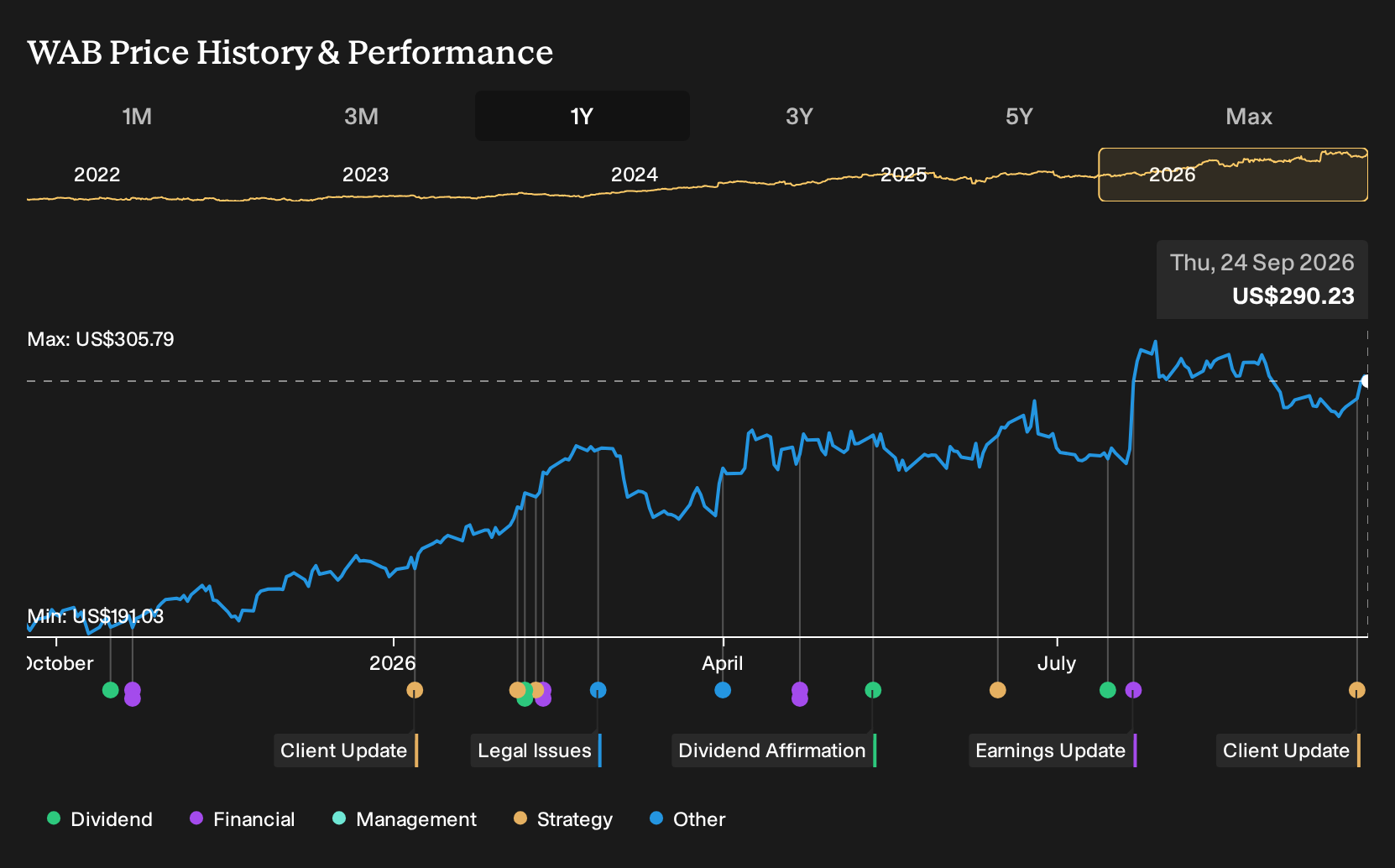The height and width of the screenshot is (868, 1395).
Task: Click the green dividend marker after July
Action: 1108,690
